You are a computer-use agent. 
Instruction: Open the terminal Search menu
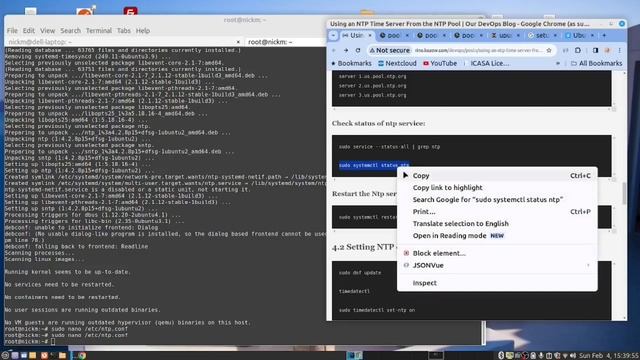[x=71, y=31]
